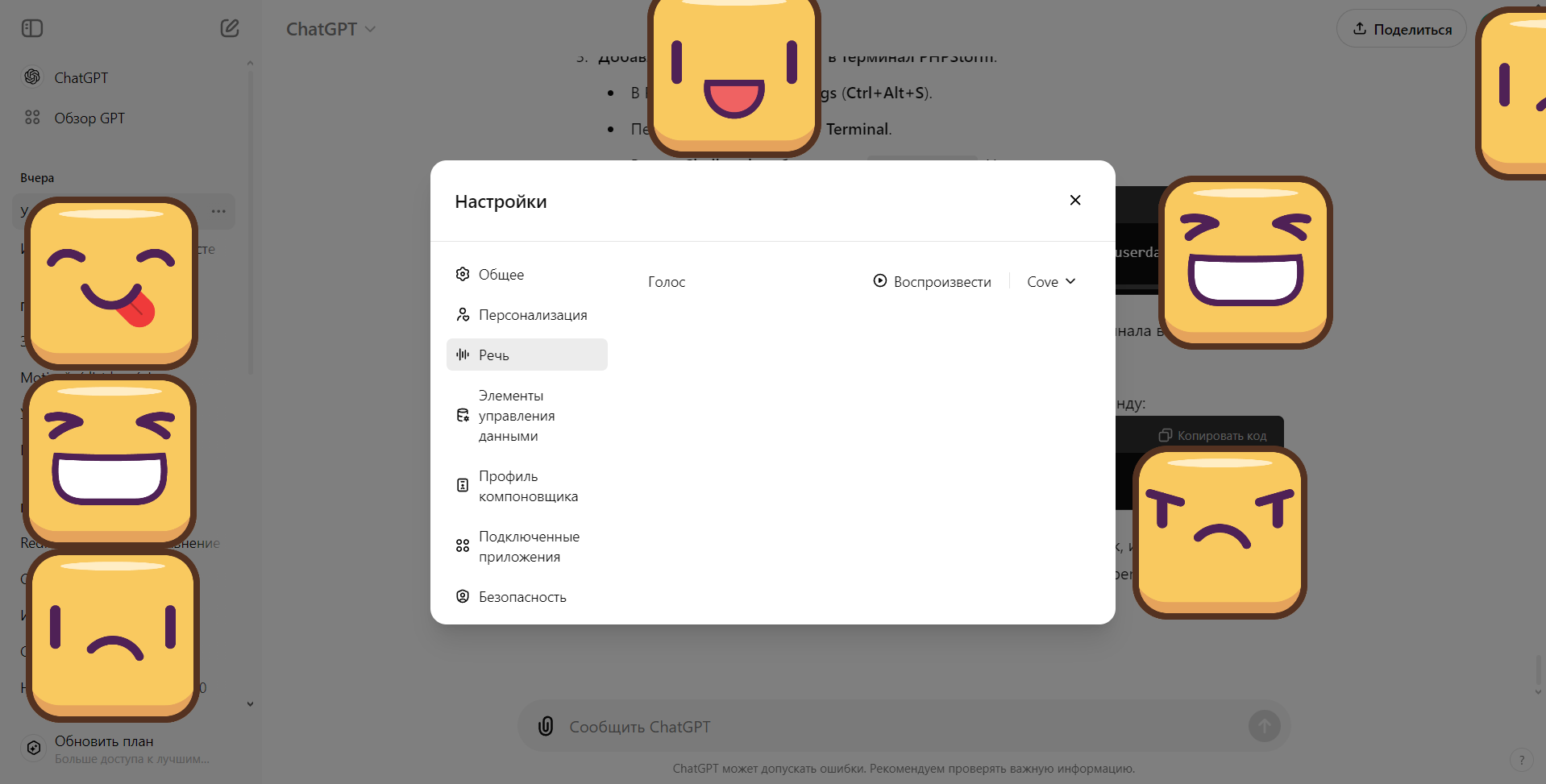Open the ChatGPT item in the sidebar
Image resolution: width=1546 pixels, height=784 pixels.
coord(81,77)
